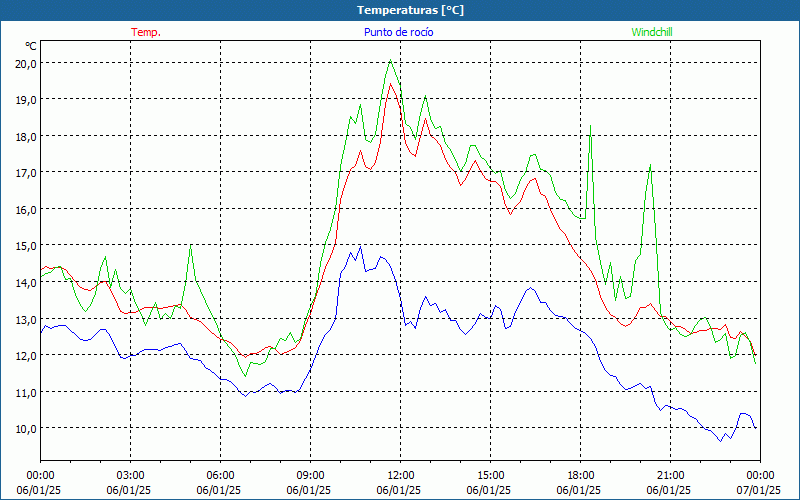This screenshot has width=800, height=500.
Task: Click the 11,0 y-axis value
Action: pos(27,392)
